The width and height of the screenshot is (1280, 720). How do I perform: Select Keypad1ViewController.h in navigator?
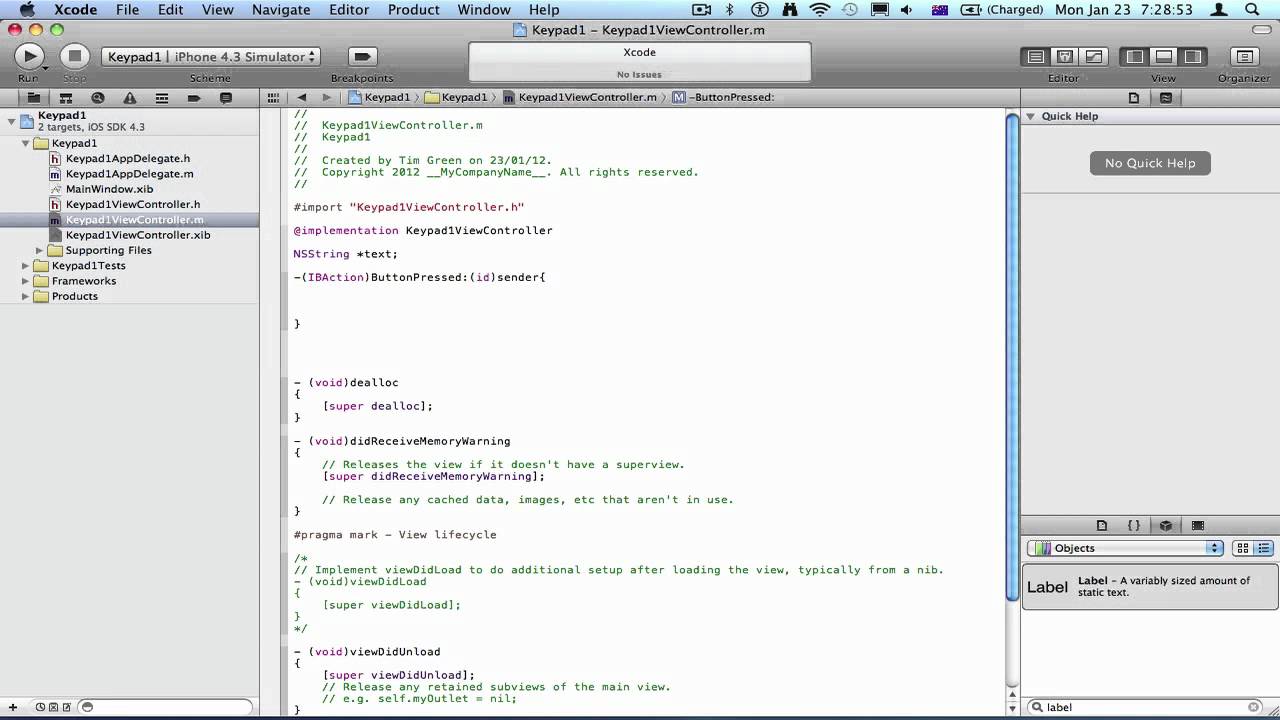(x=133, y=204)
